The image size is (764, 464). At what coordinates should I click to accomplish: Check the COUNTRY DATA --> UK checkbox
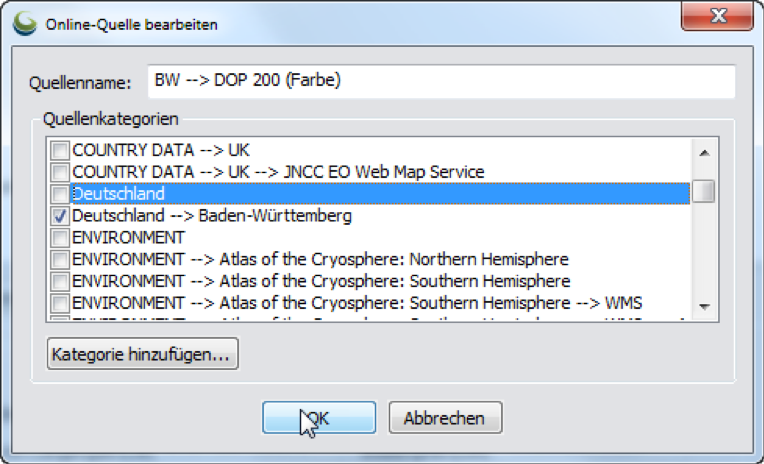point(60,150)
